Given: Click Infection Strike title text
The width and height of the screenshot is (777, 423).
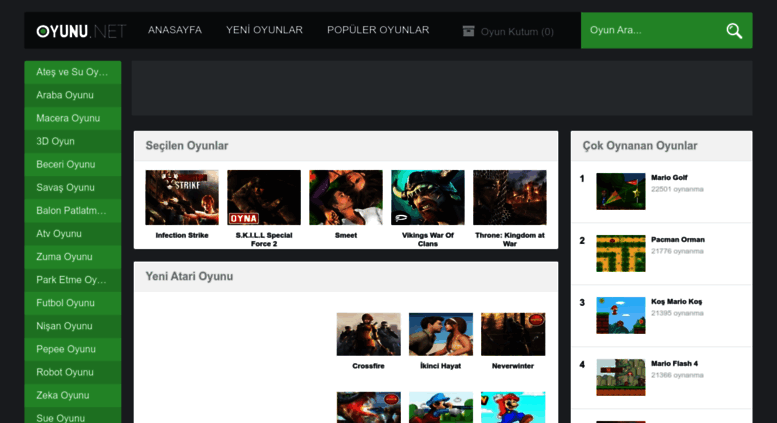Looking at the screenshot, I should coord(182,235).
